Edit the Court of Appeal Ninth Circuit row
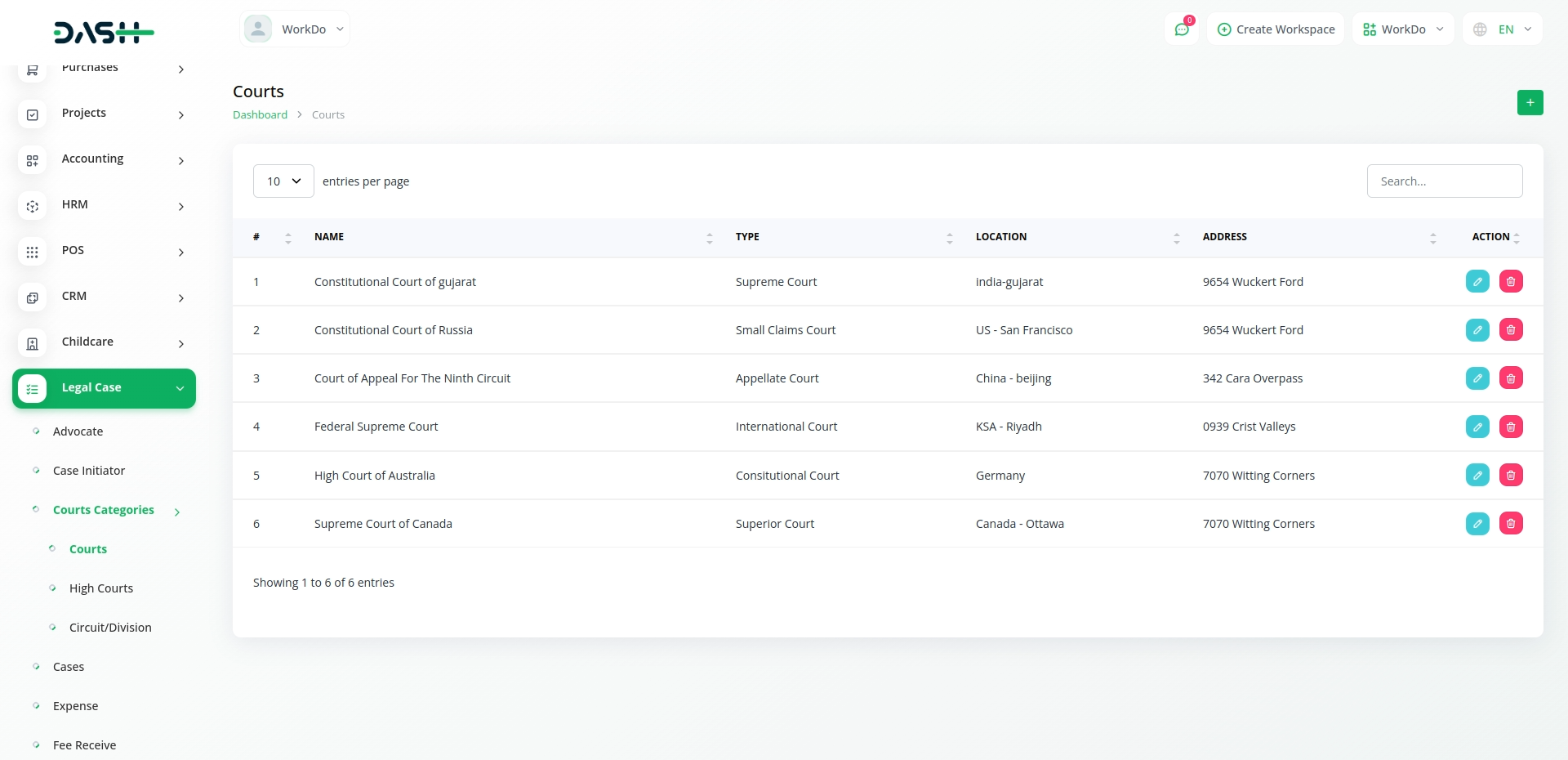Viewport: 1568px width, 760px height. pyautogui.click(x=1477, y=378)
